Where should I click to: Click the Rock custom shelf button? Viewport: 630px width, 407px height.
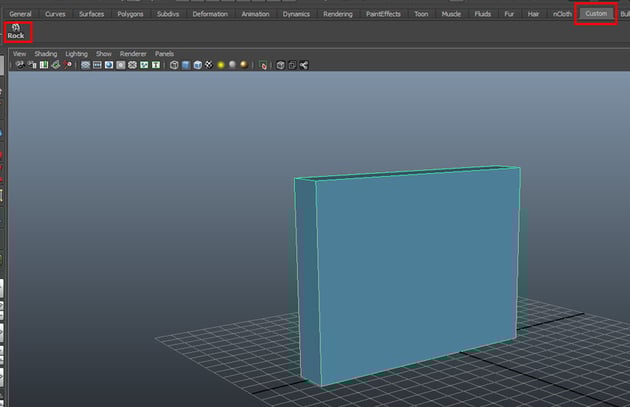click(16, 31)
